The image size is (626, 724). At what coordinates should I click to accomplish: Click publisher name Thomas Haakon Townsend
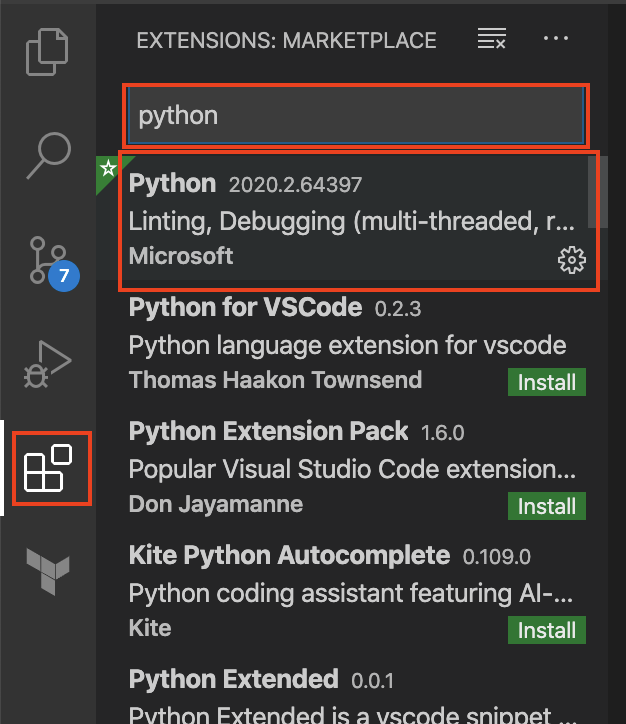(x=275, y=380)
